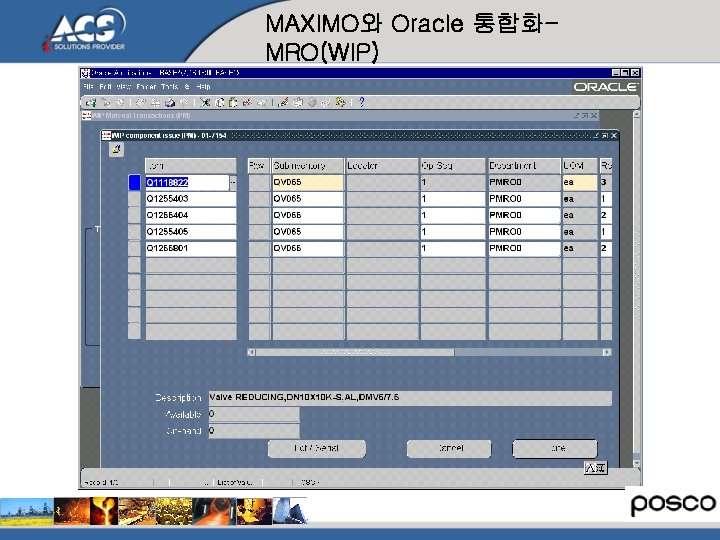
Task: Click item field Q1255801
Action: pyautogui.click(x=191, y=248)
